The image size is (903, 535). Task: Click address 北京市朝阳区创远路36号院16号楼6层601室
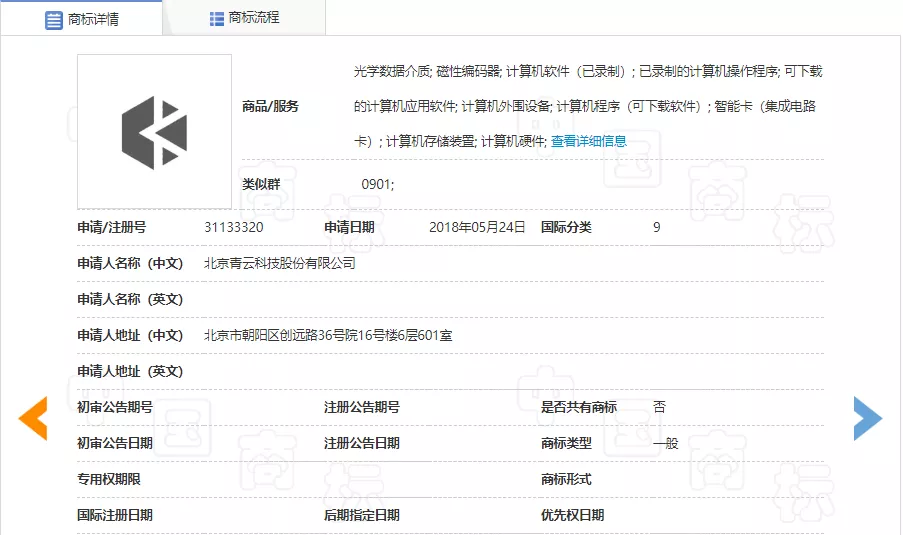328,335
